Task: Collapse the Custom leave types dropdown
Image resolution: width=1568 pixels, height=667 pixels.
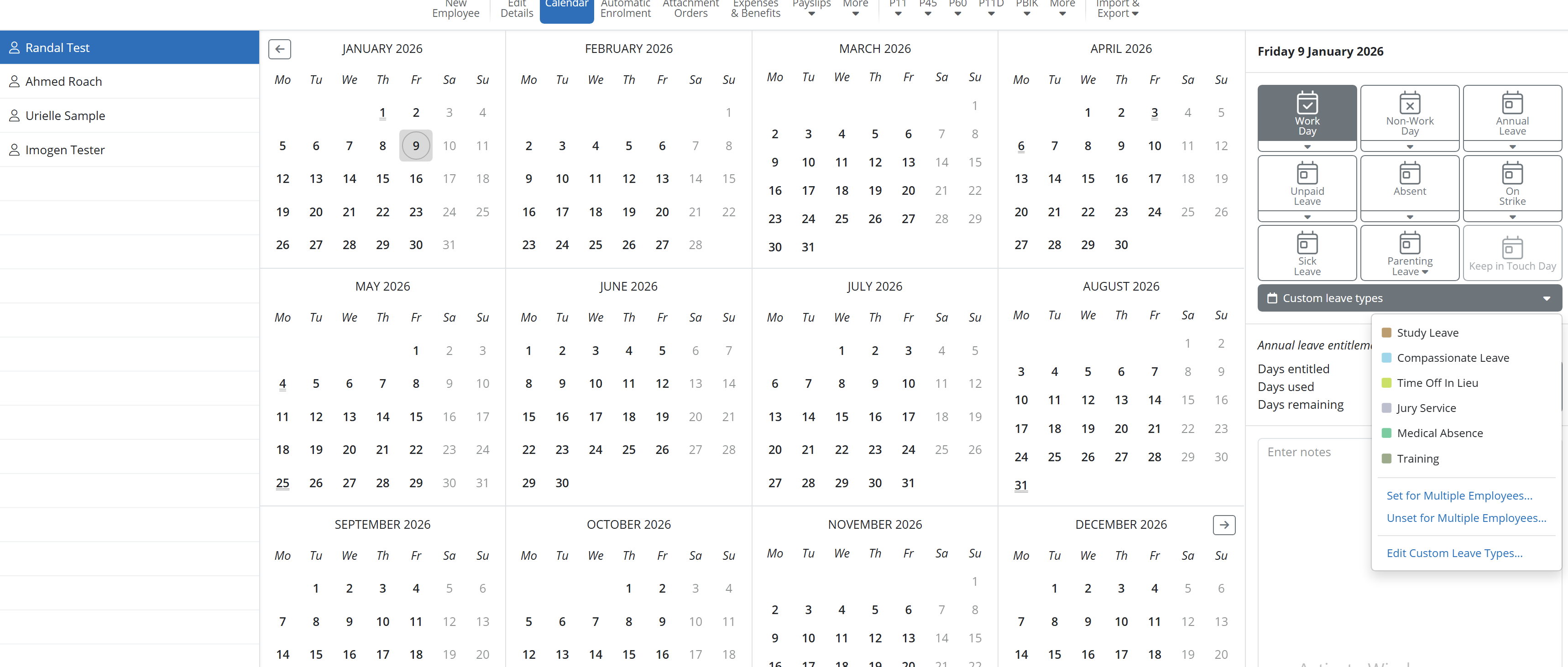Action: [1409, 298]
